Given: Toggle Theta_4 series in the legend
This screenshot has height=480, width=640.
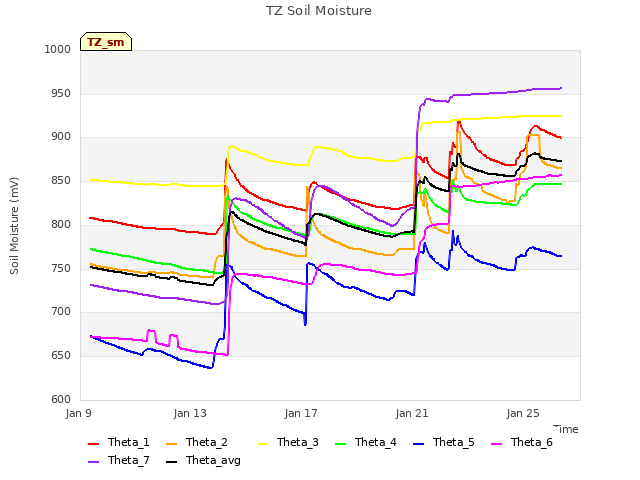Looking at the screenshot, I should point(366,442).
